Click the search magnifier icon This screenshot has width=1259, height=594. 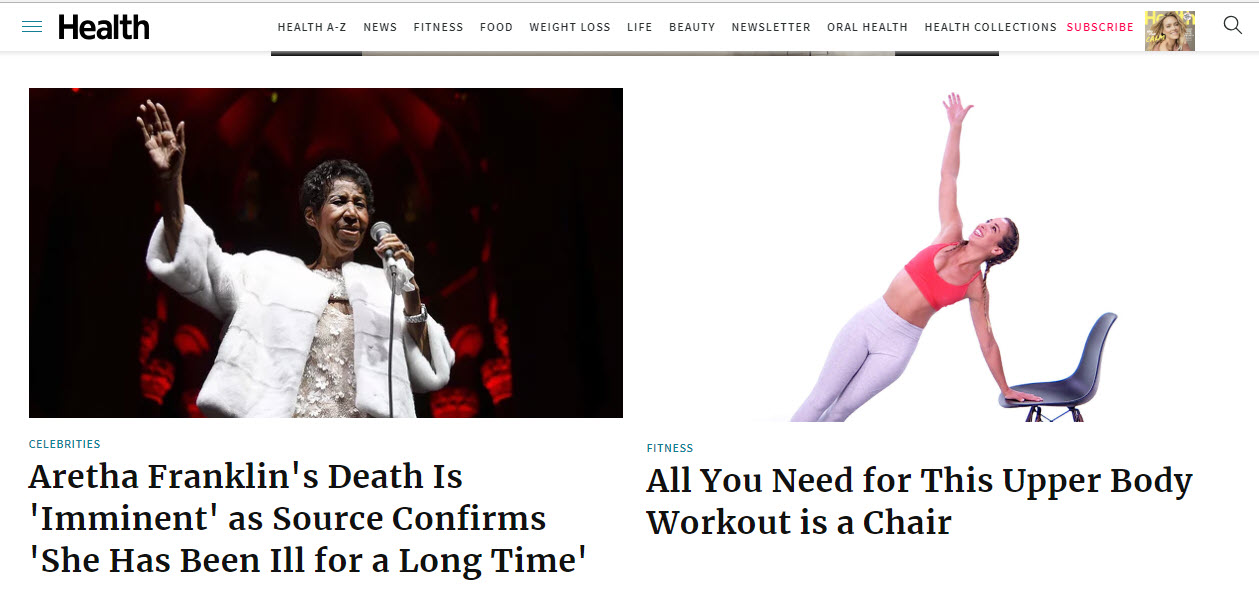pyautogui.click(x=1233, y=26)
